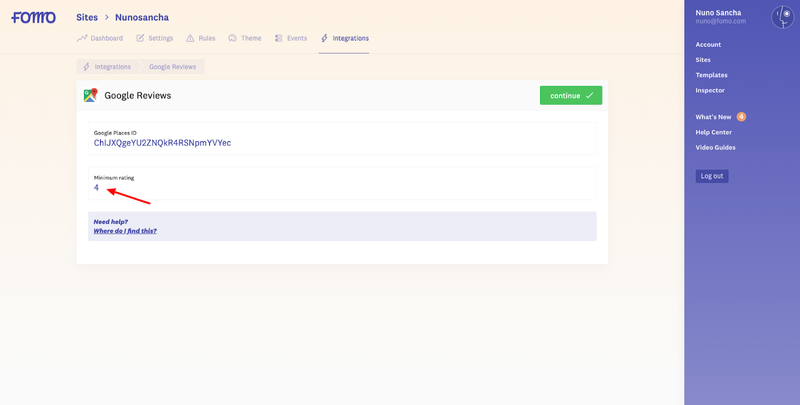
Task: Open the Settings tab
Action: click(x=155, y=38)
